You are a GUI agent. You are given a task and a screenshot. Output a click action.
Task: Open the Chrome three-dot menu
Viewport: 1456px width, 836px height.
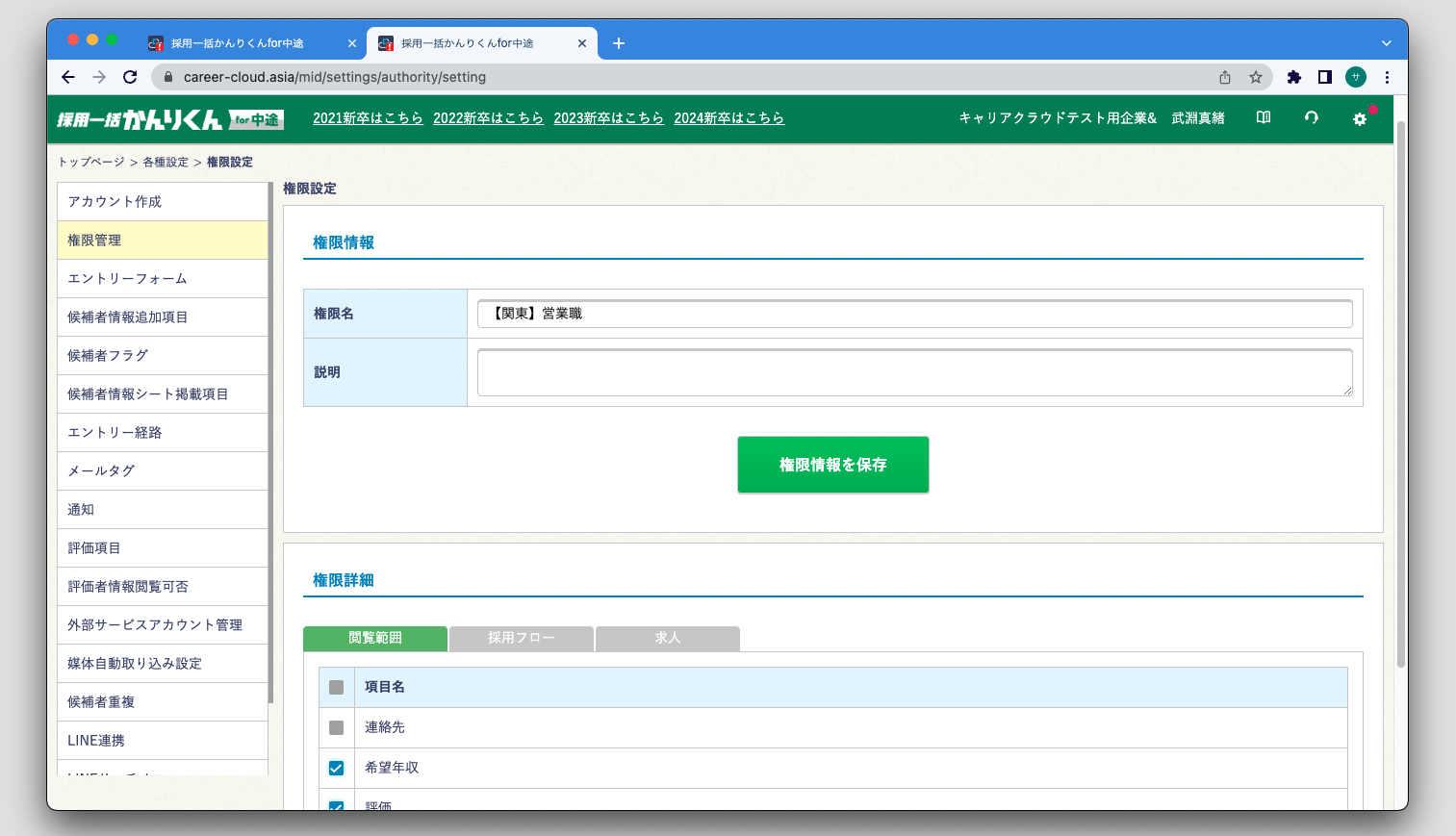coord(1387,77)
